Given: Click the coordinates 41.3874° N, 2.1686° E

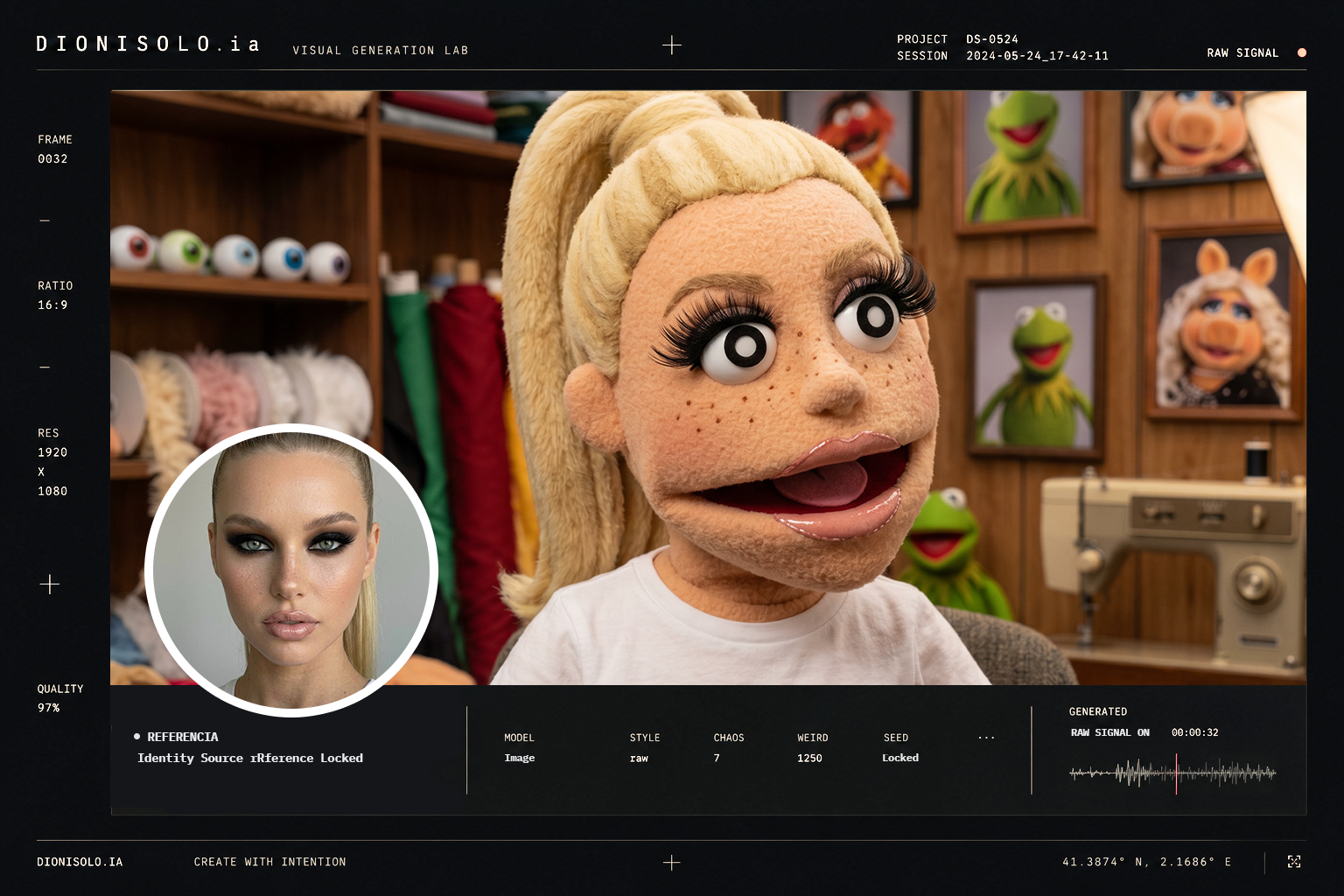Looking at the screenshot, I should point(1147,862).
